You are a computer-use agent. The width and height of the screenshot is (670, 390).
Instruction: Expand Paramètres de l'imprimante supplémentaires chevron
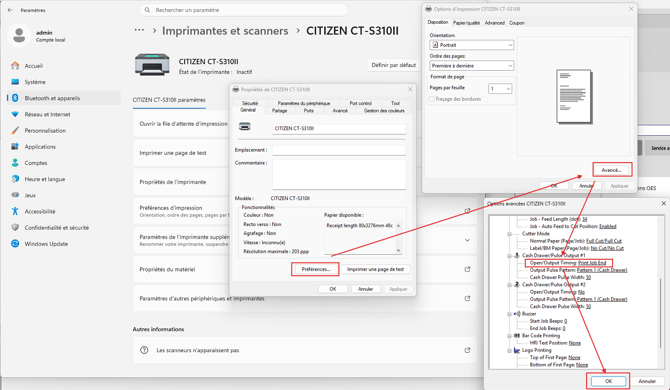point(467,240)
